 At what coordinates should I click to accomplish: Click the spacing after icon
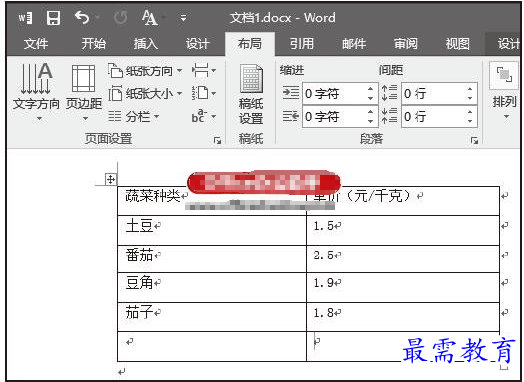tap(390, 116)
